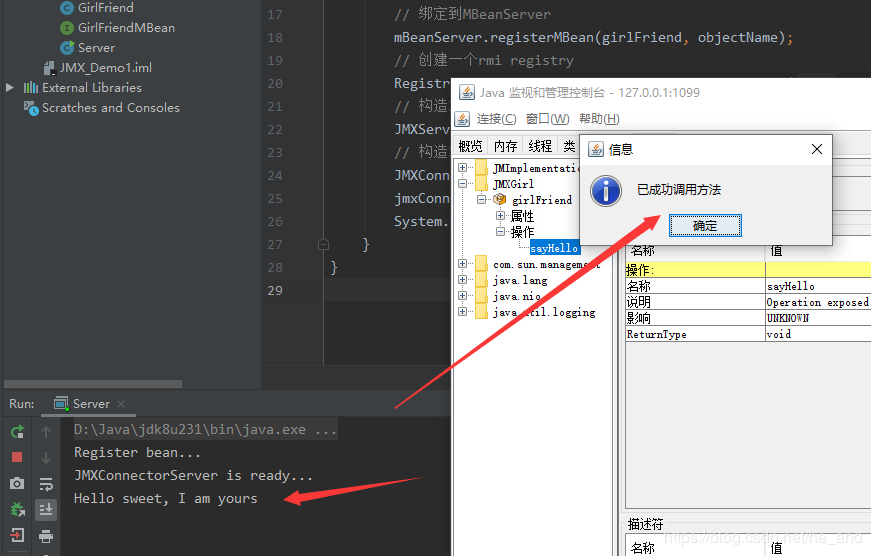Expand the java.nio node

click(462, 295)
